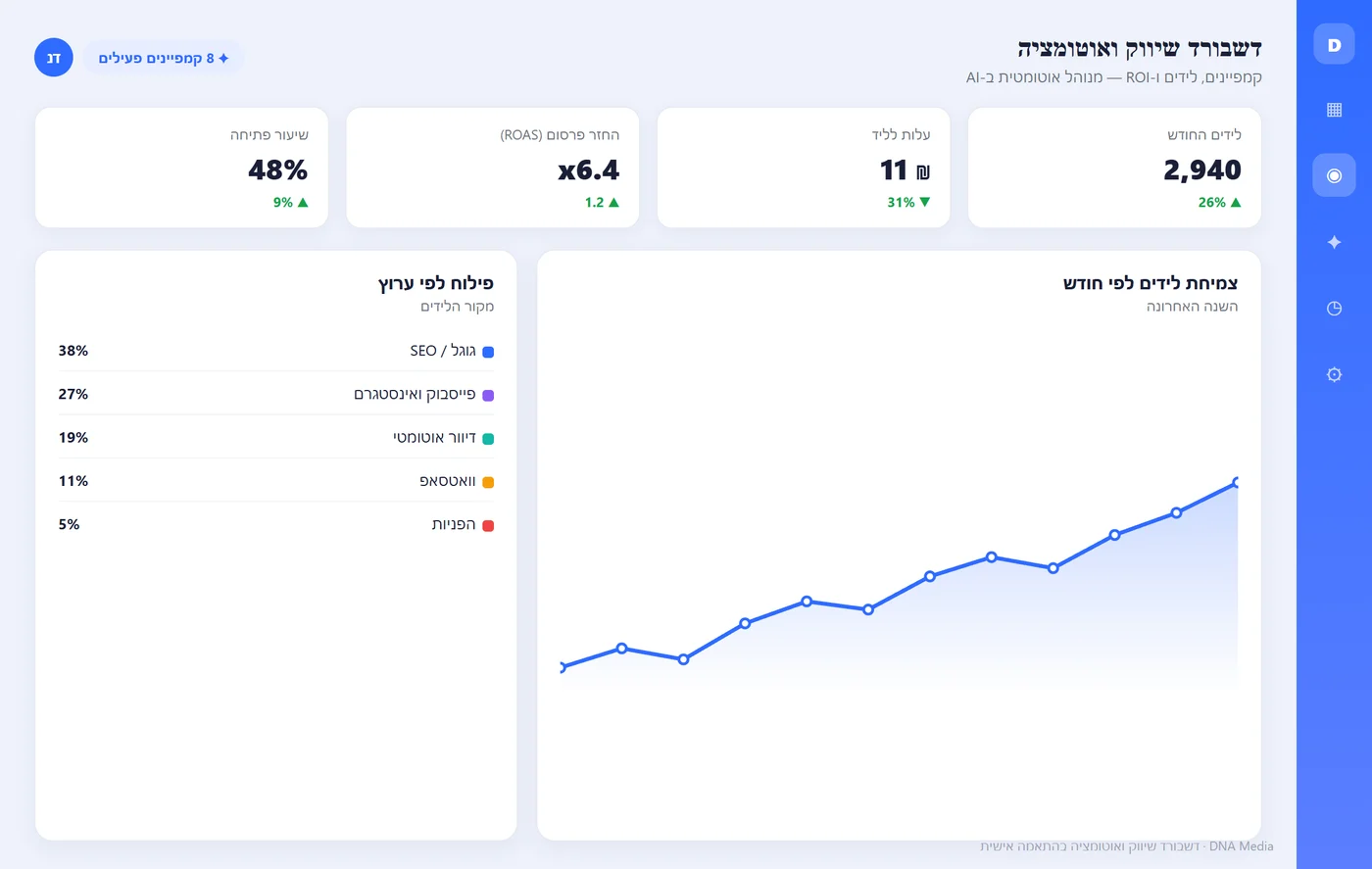This screenshot has width=1372, height=869.
Task: Click the D logo in sidebar
Action: 1334,44
